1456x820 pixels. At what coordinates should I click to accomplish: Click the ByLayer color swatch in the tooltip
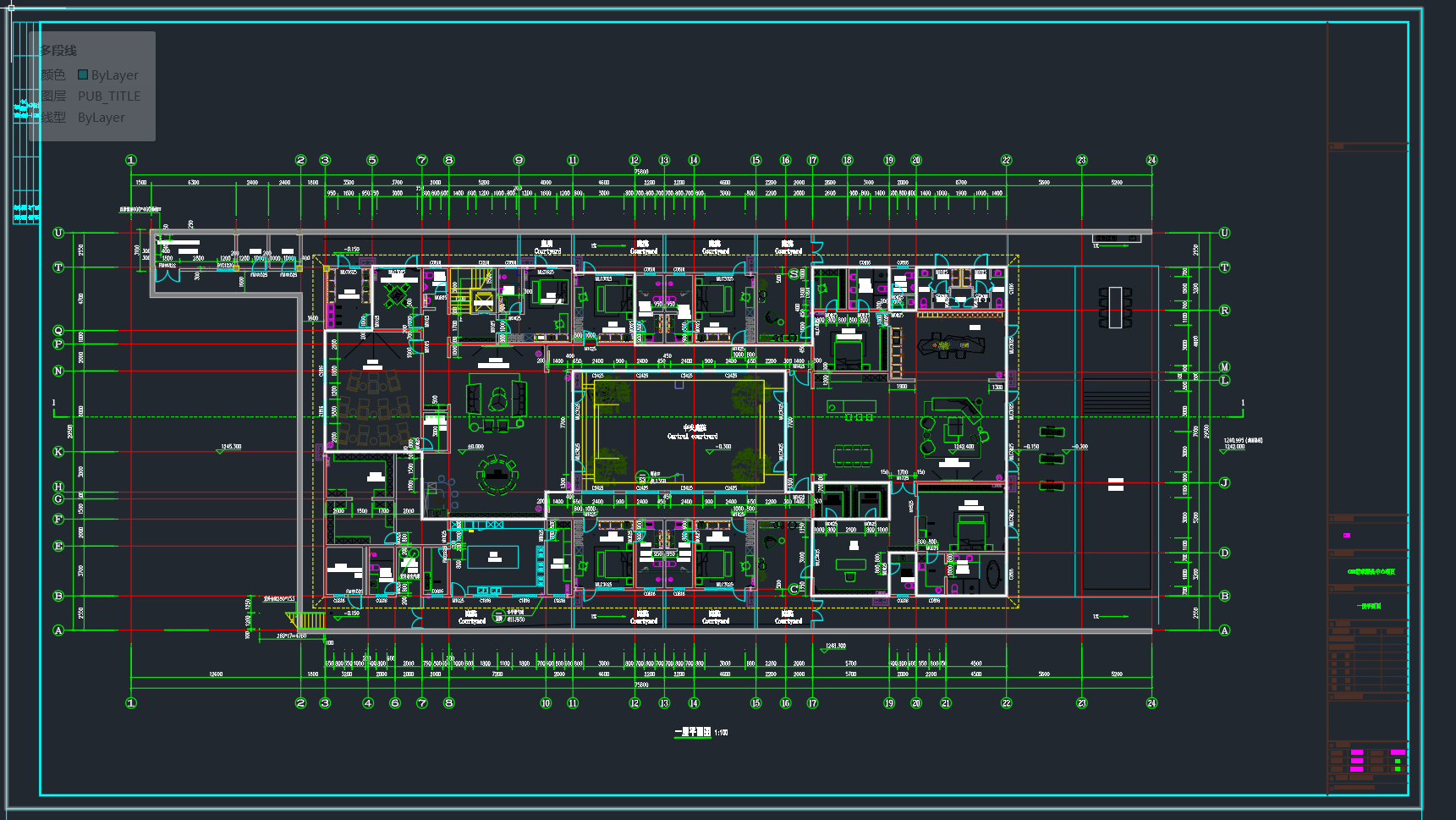point(83,74)
